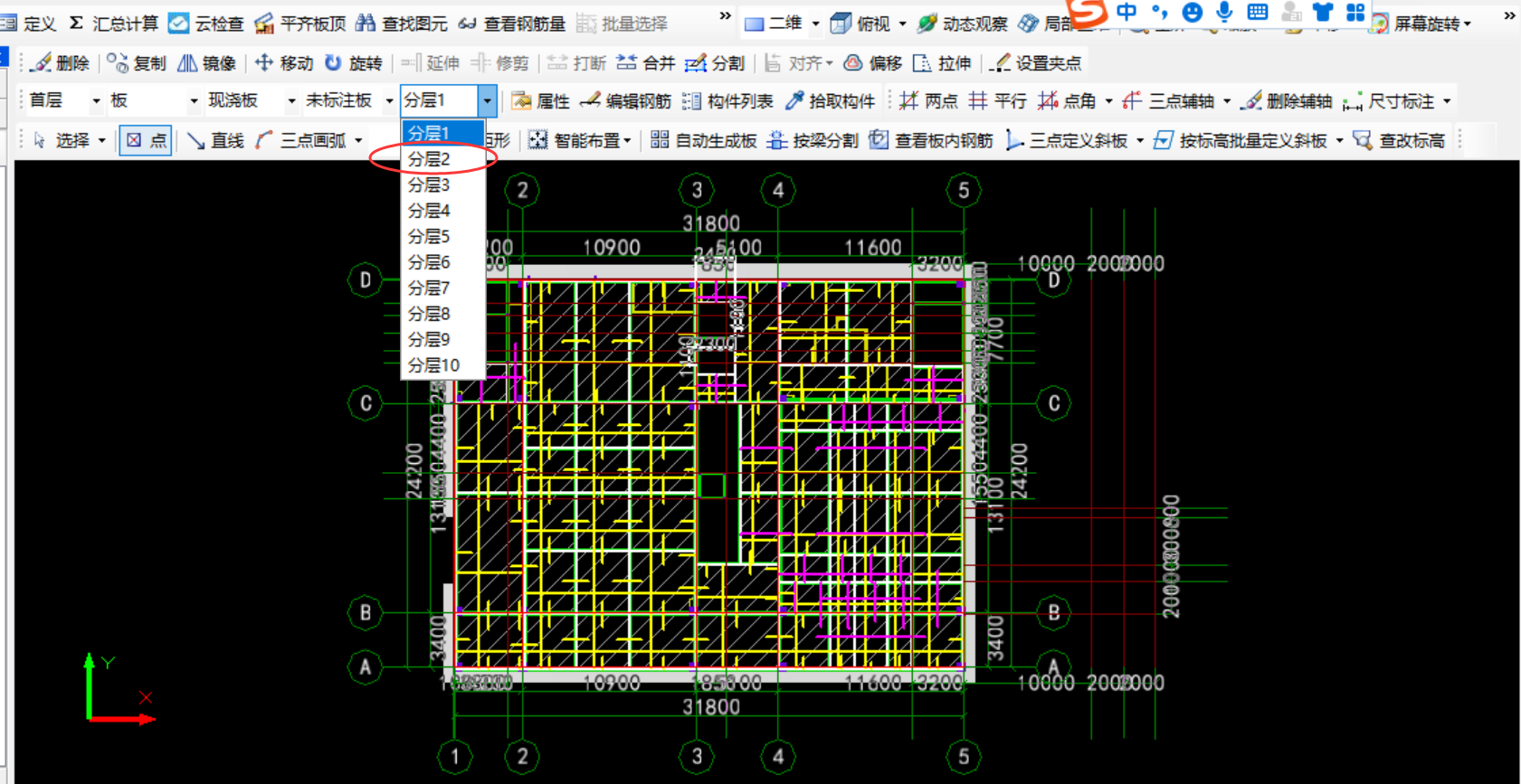Toggle the 三点画弧 three-point arc mode

coord(299,140)
